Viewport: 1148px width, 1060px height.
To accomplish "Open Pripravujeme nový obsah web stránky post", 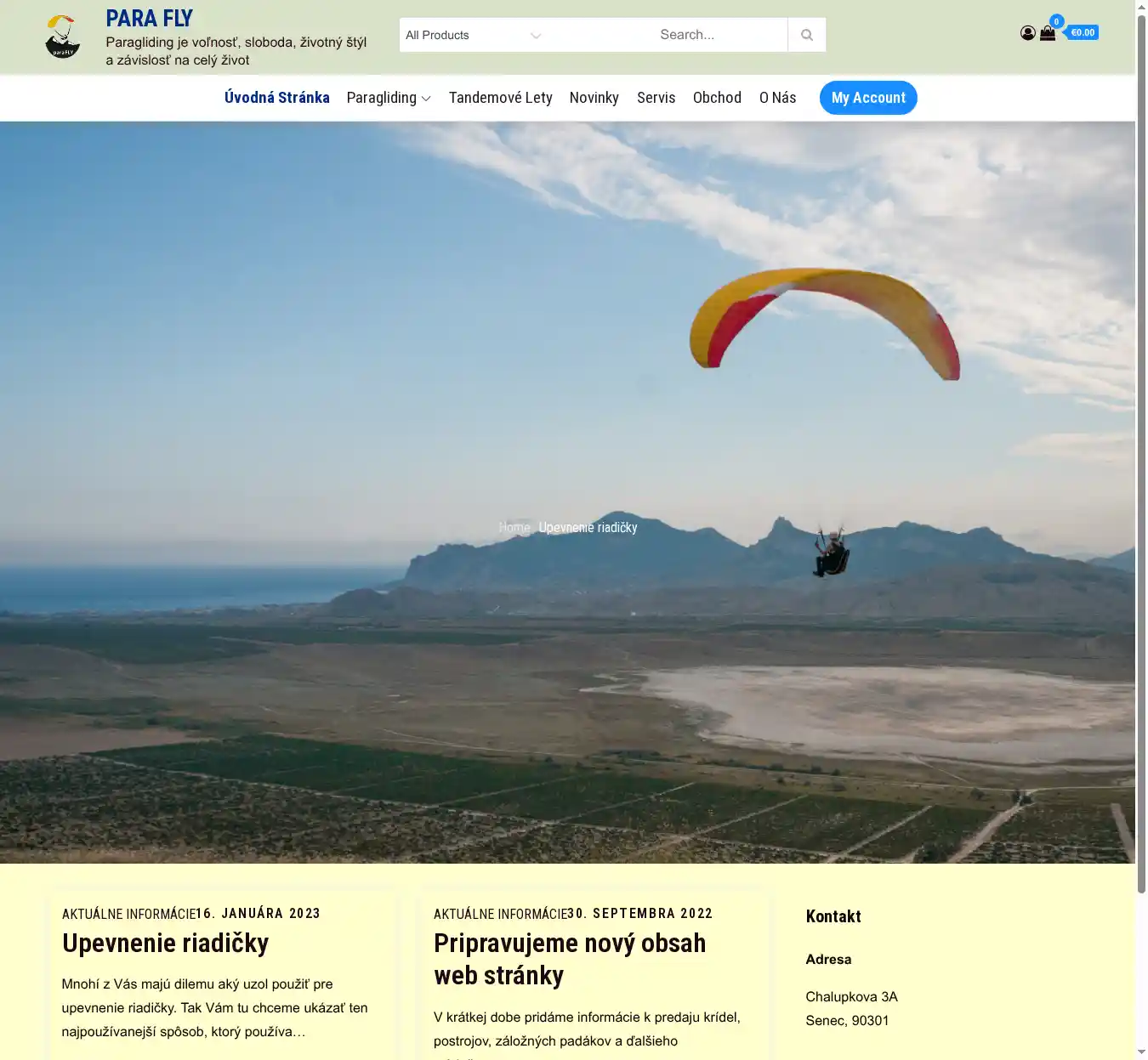I will [x=569, y=959].
